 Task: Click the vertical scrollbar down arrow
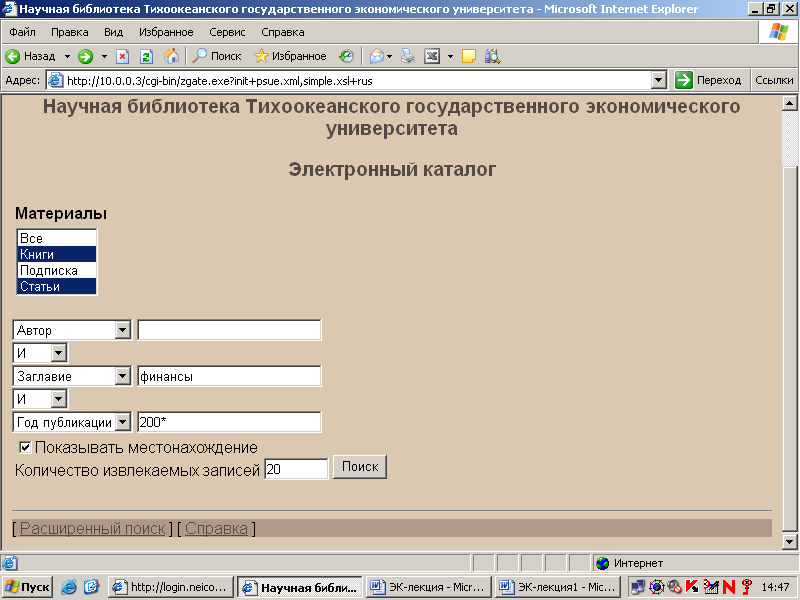click(789, 542)
